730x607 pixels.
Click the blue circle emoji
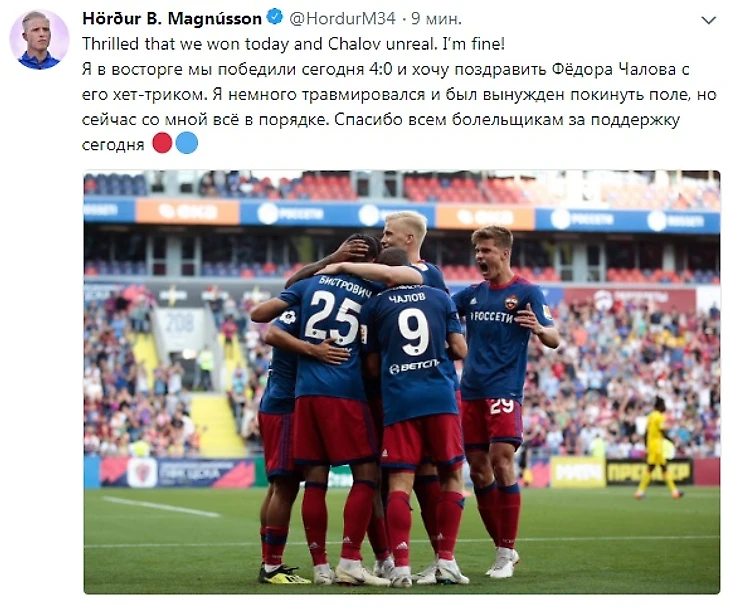click(187, 143)
